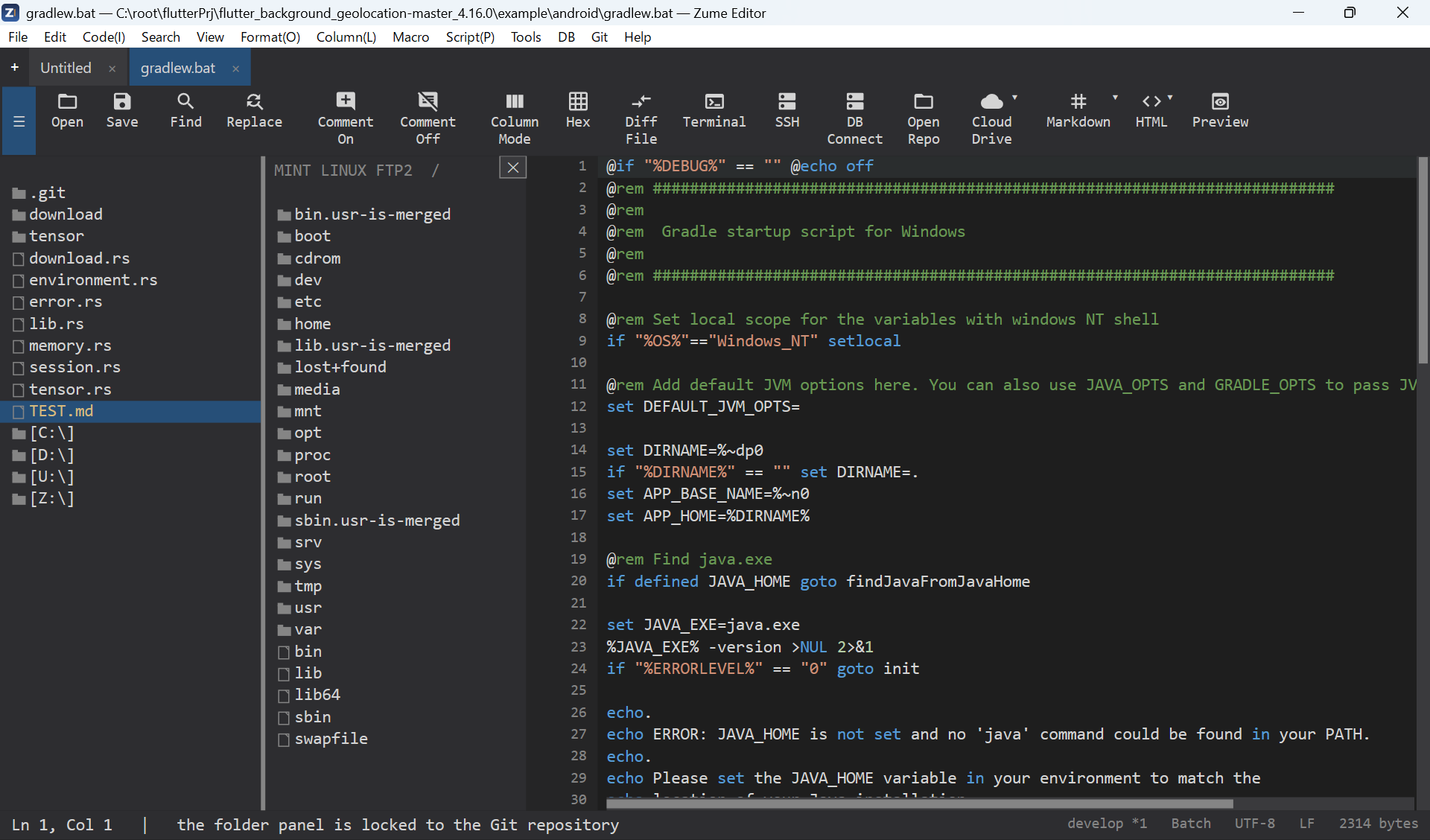The image size is (1430, 840).
Task: Click the HTML toolbar icon
Action: click(1151, 111)
